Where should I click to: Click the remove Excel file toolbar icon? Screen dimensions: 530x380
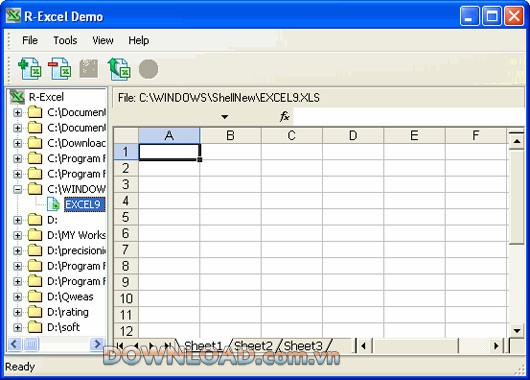60,69
